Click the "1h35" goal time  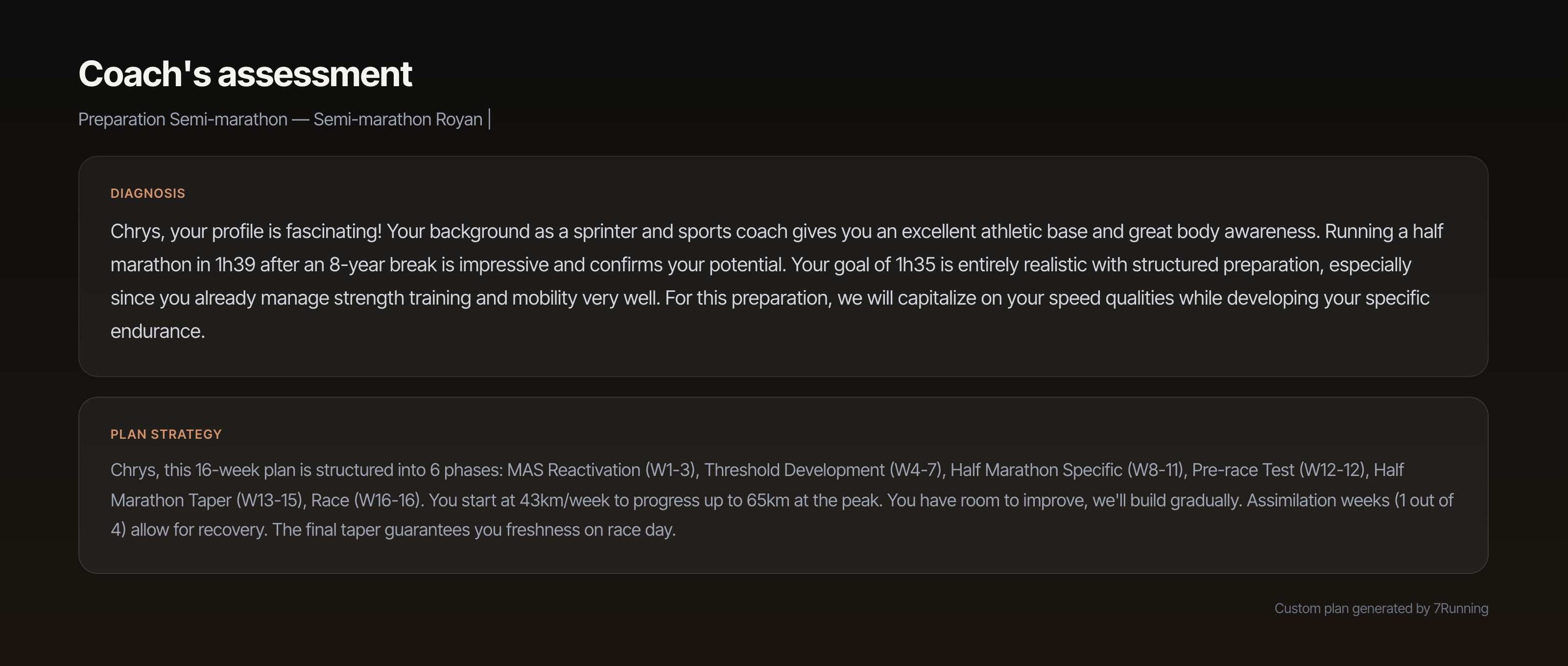[915, 265]
